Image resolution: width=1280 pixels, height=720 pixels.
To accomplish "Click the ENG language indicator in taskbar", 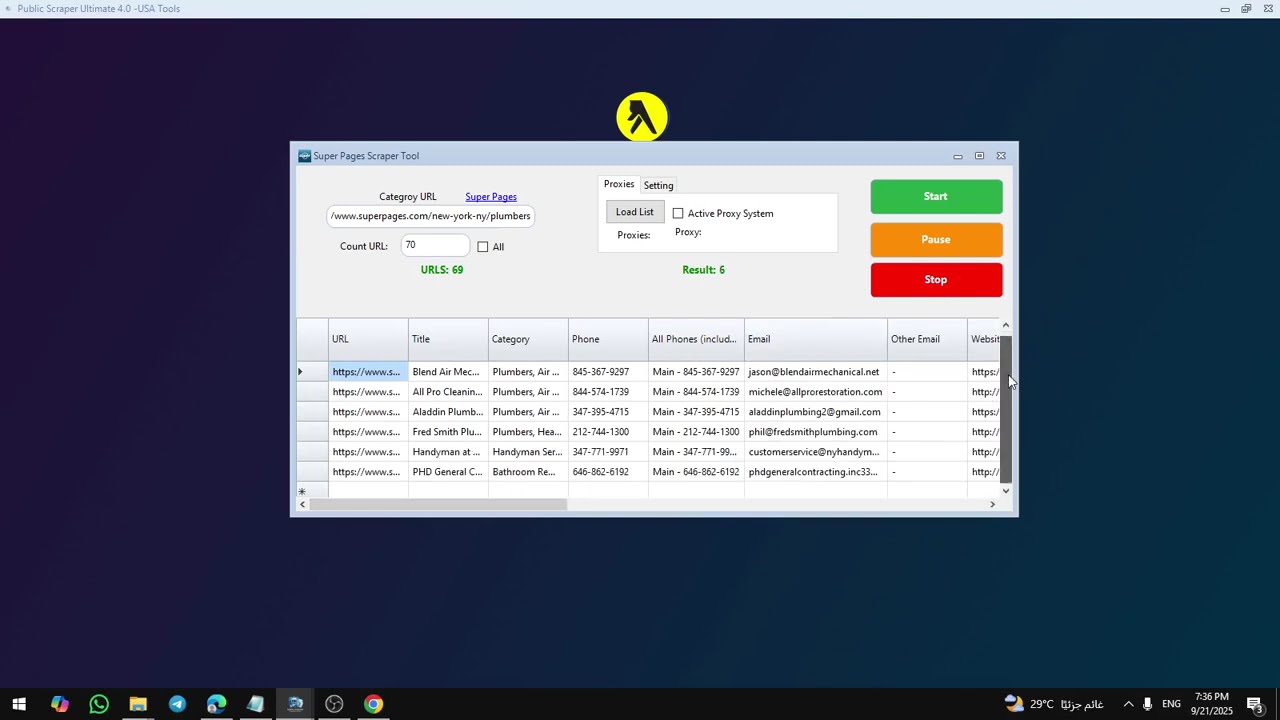I will point(1171,704).
